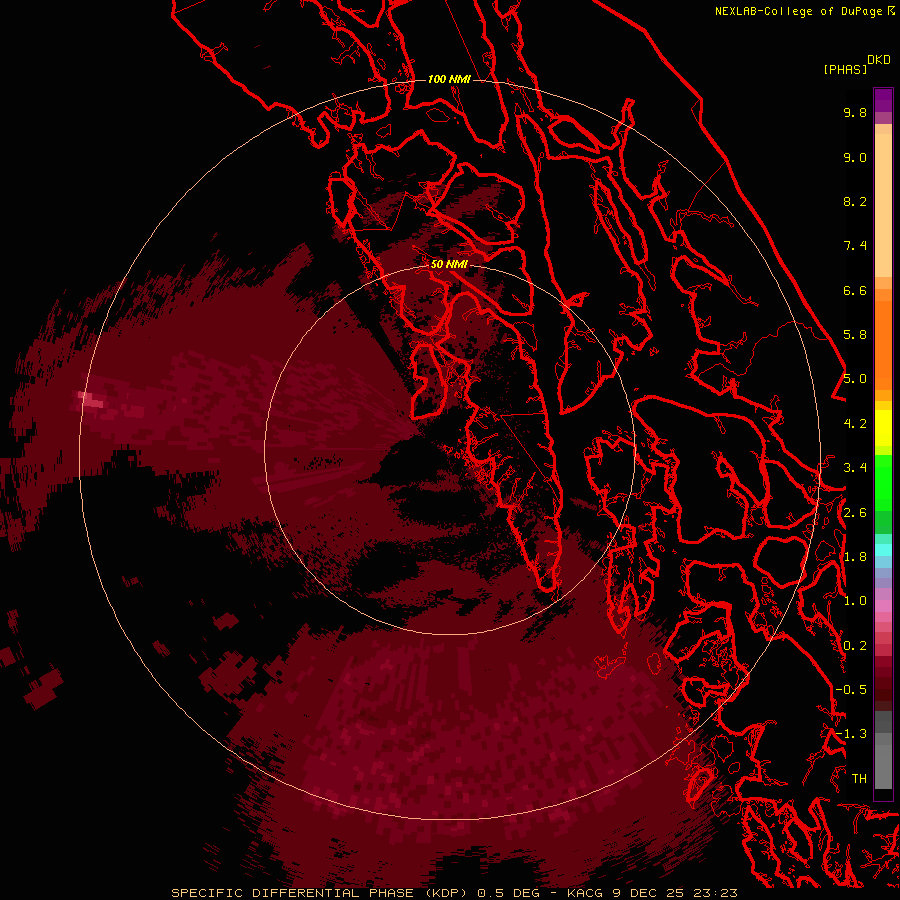This screenshot has width=900, height=900.
Task: Click the 3.4 scale value
Action: coord(855,468)
